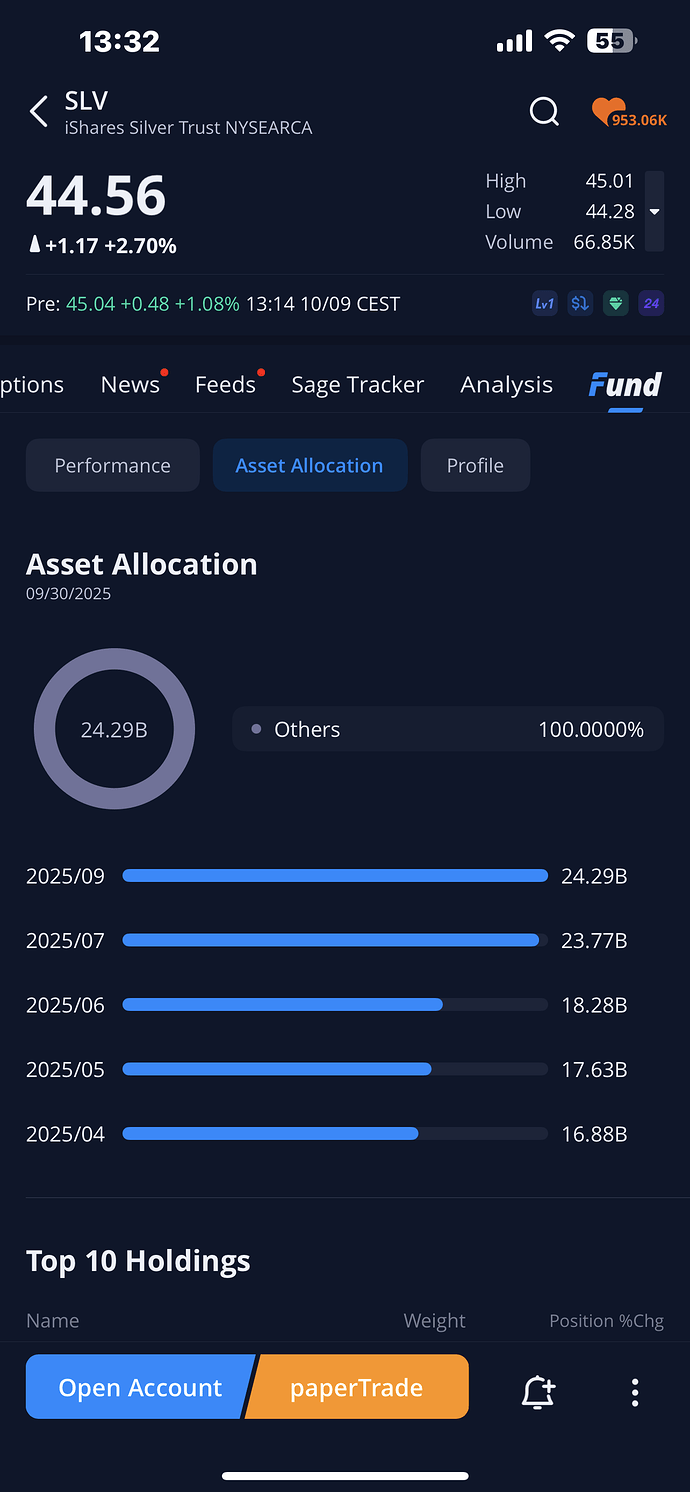The width and height of the screenshot is (690, 1492).
Task: Tap the 24.29B donut chart
Action: pyautogui.click(x=114, y=729)
